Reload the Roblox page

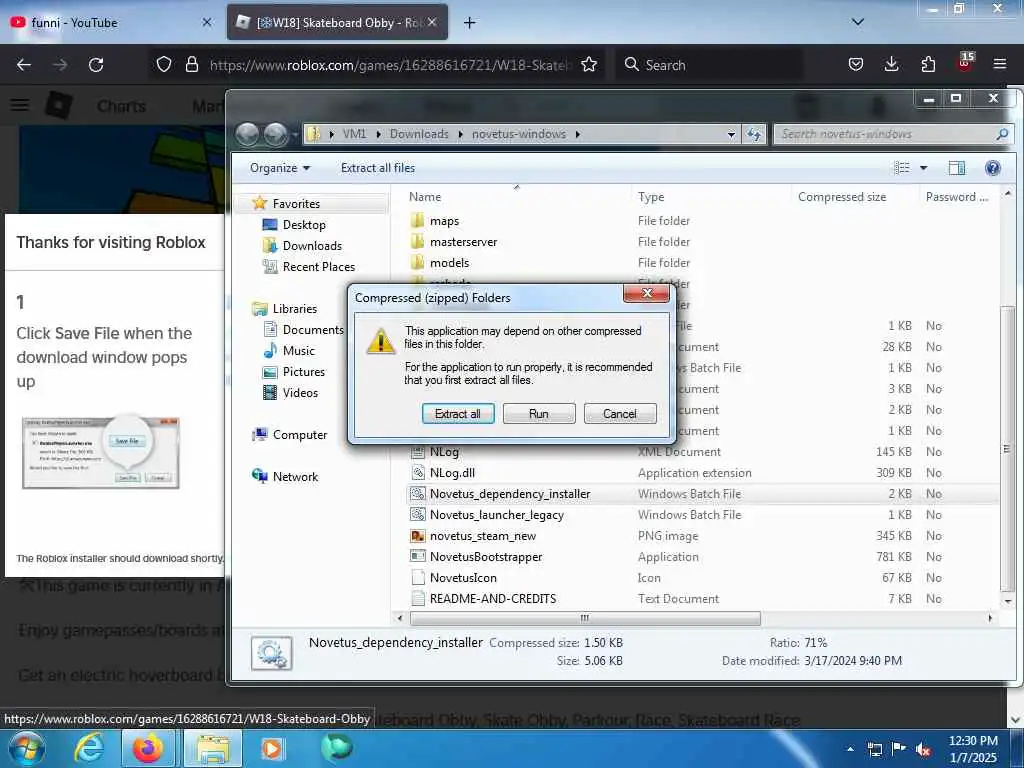coord(96,65)
